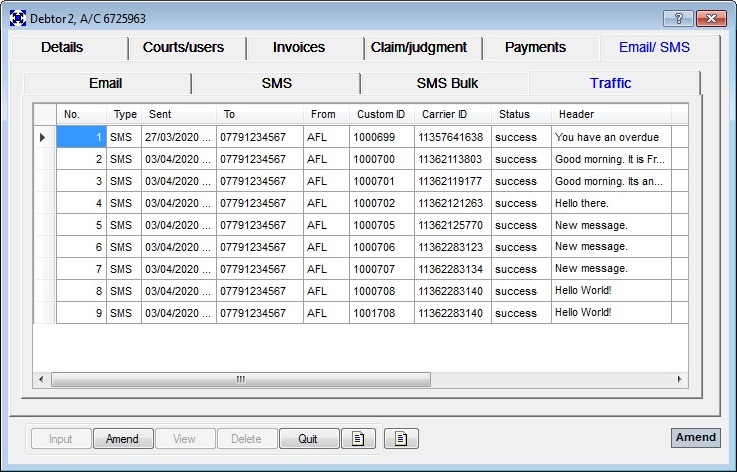The image size is (737, 472).
Task: Click the horizontal scrollbar thumb
Action: 241,380
